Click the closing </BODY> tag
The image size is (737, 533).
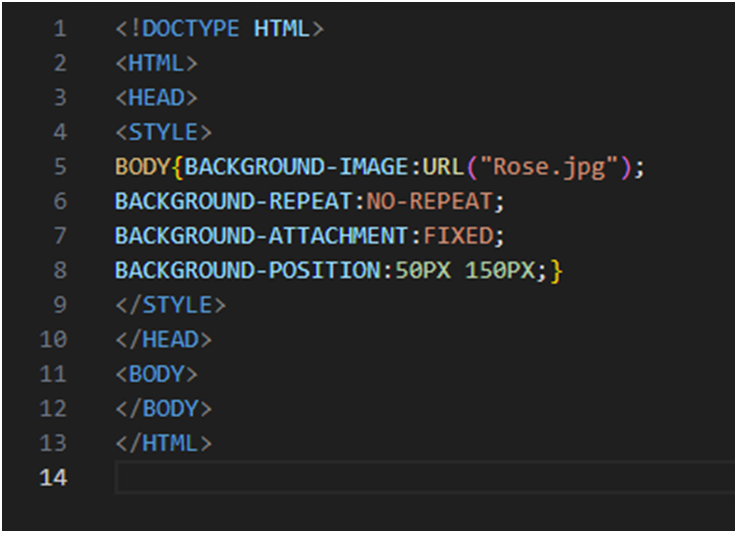[164, 409]
